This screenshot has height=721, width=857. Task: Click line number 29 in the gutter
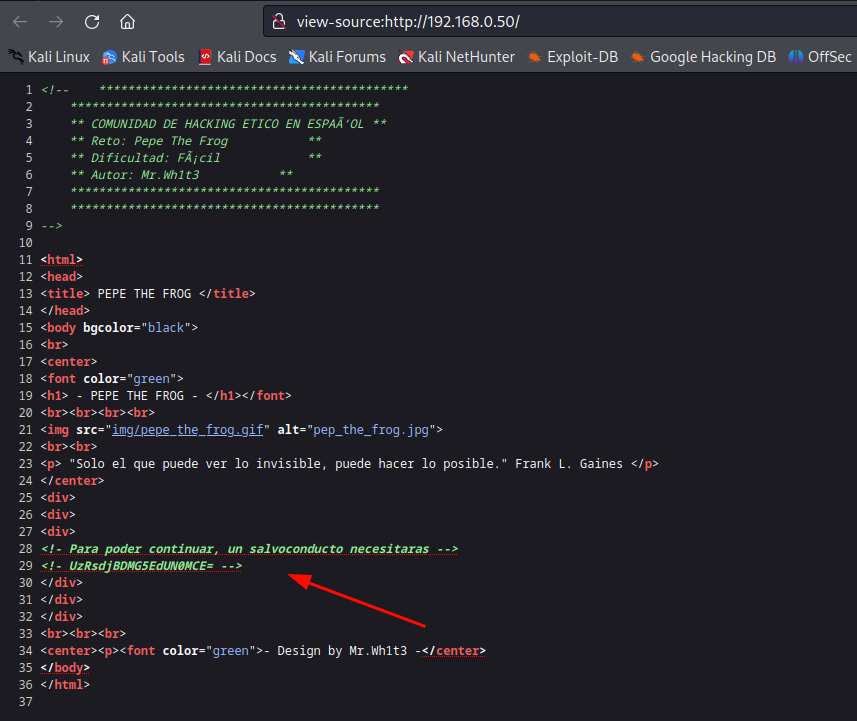[x=26, y=565]
